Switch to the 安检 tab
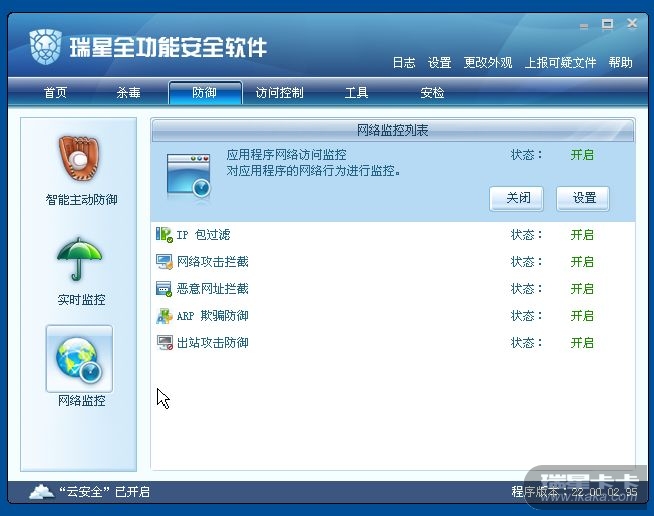The image size is (654, 516). [x=433, y=92]
